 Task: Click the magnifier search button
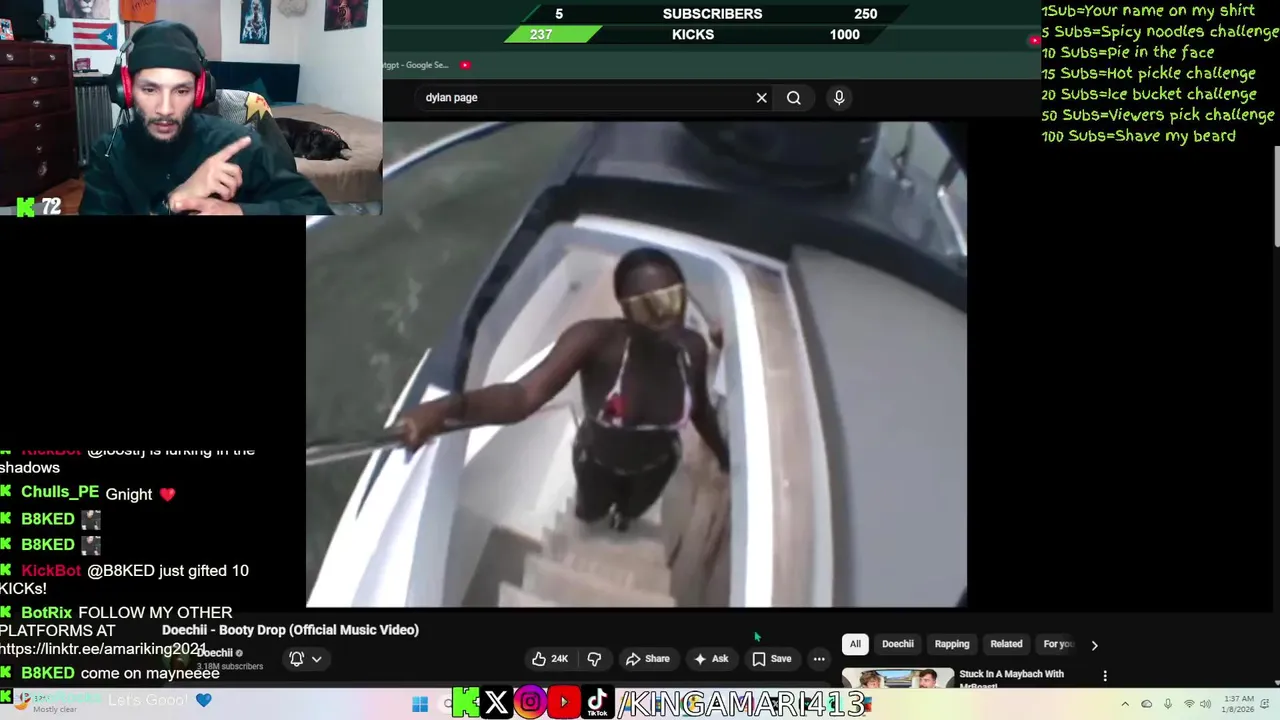click(x=793, y=98)
